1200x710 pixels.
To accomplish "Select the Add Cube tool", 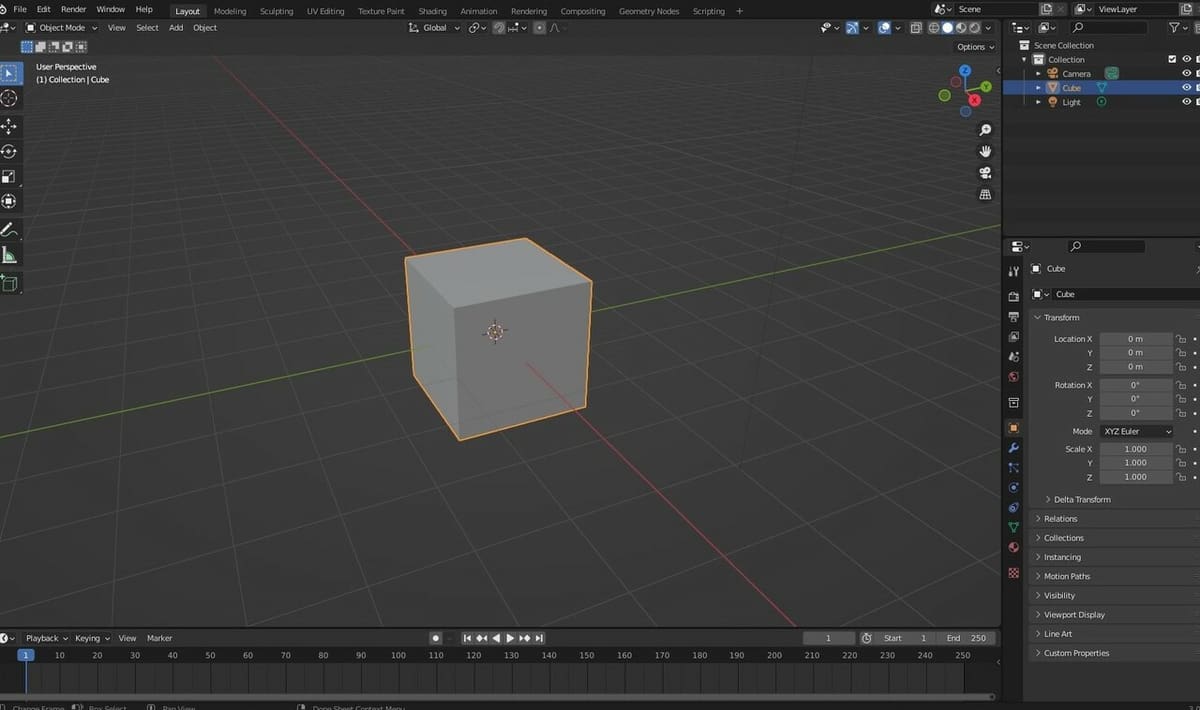I will (10, 284).
